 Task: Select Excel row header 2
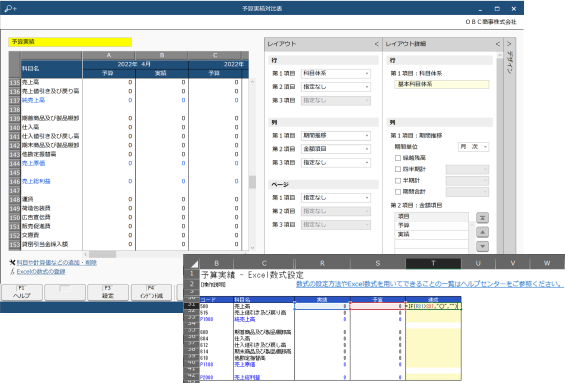pyautogui.click(x=192, y=284)
